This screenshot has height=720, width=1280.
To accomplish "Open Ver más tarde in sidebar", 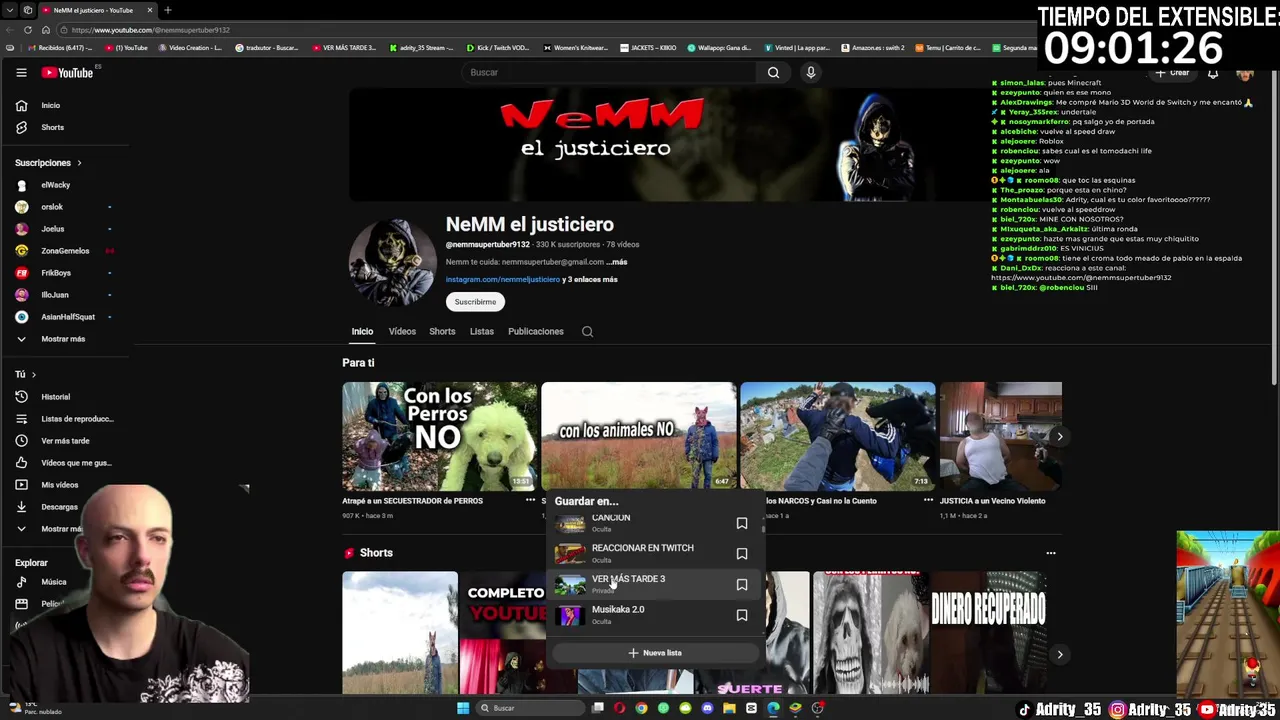I will [63, 441].
